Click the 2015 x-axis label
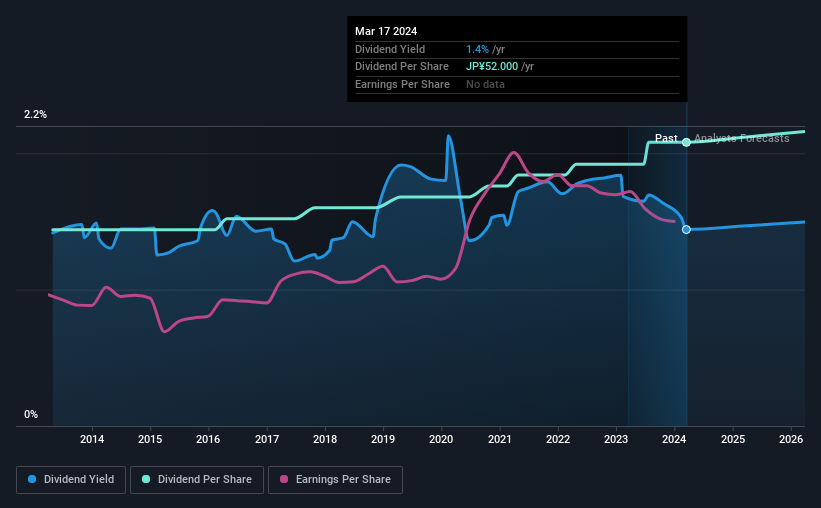821x508 pixels. (x=150, y=439)
